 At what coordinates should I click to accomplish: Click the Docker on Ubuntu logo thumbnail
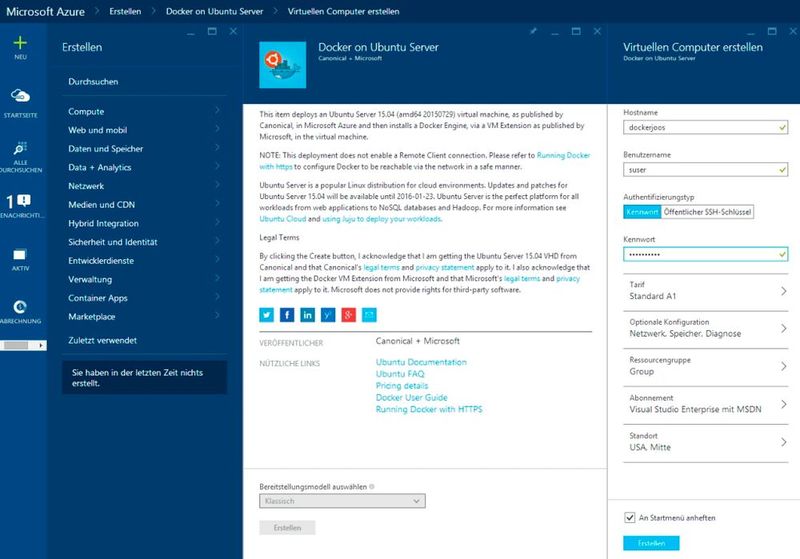283,65
